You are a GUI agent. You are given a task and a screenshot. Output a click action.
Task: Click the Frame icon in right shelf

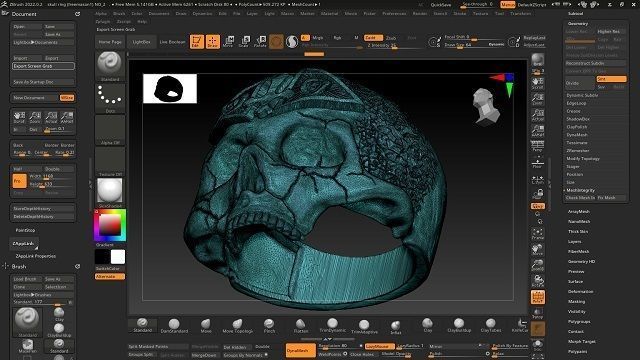(538, 233)
